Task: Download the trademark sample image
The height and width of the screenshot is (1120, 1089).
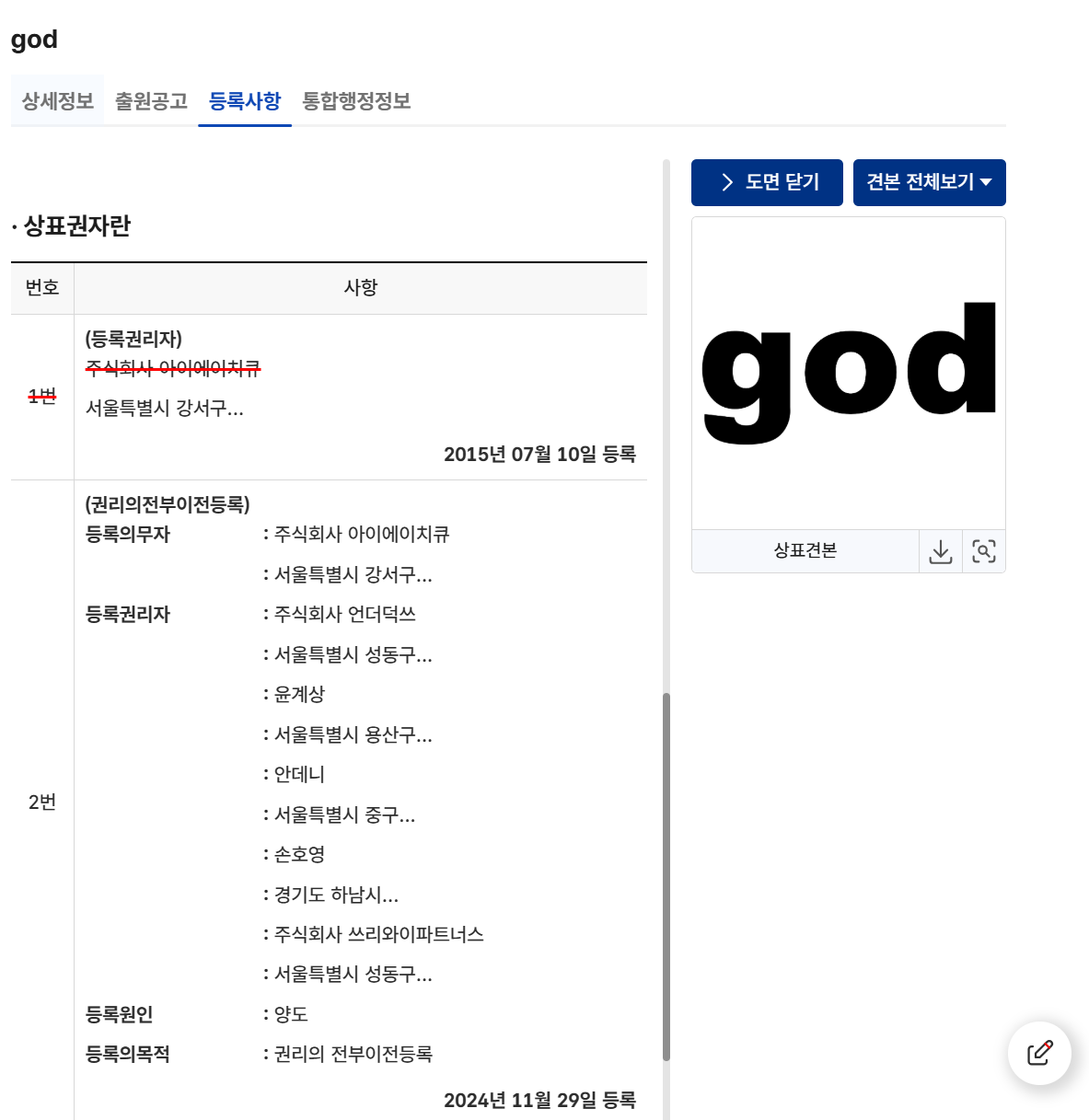Action: 940,552
